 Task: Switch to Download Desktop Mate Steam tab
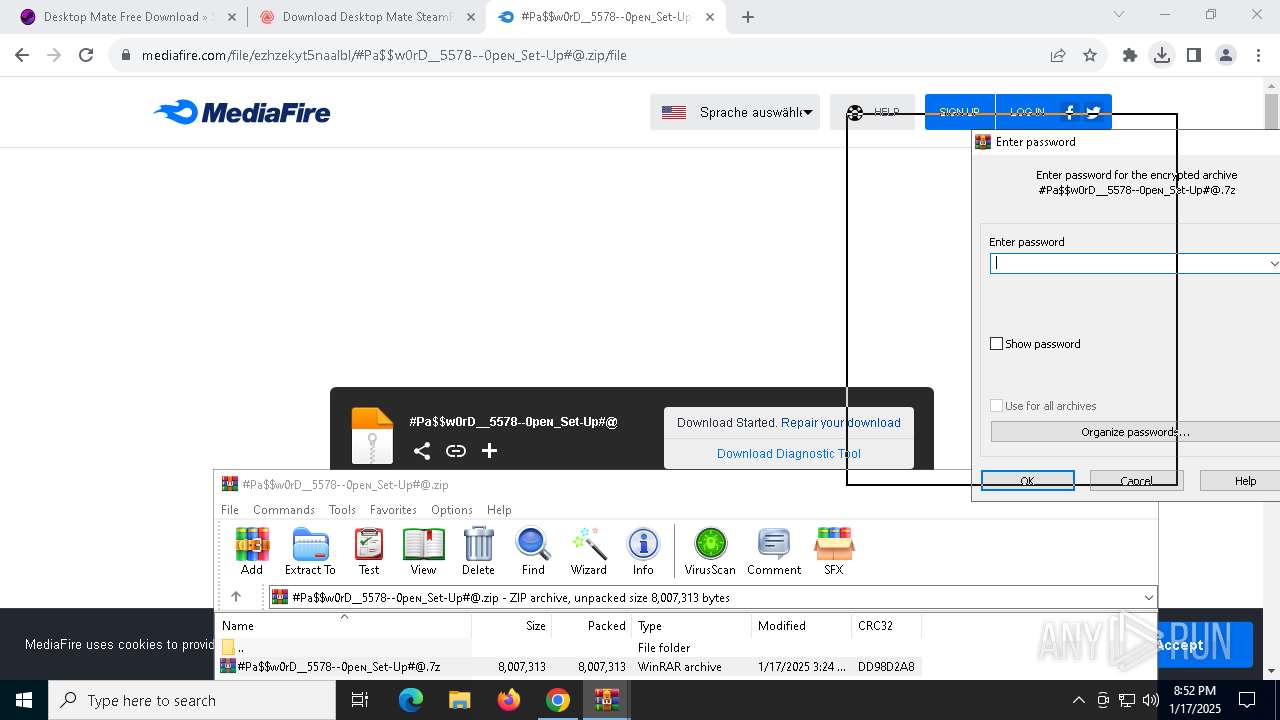[366, 17]
